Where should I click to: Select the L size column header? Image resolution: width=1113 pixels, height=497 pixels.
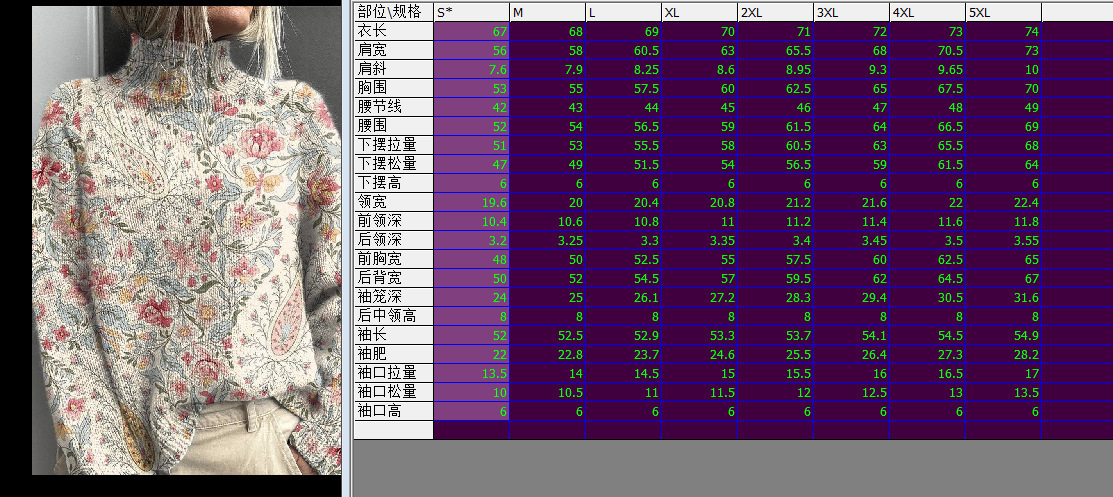624,12
